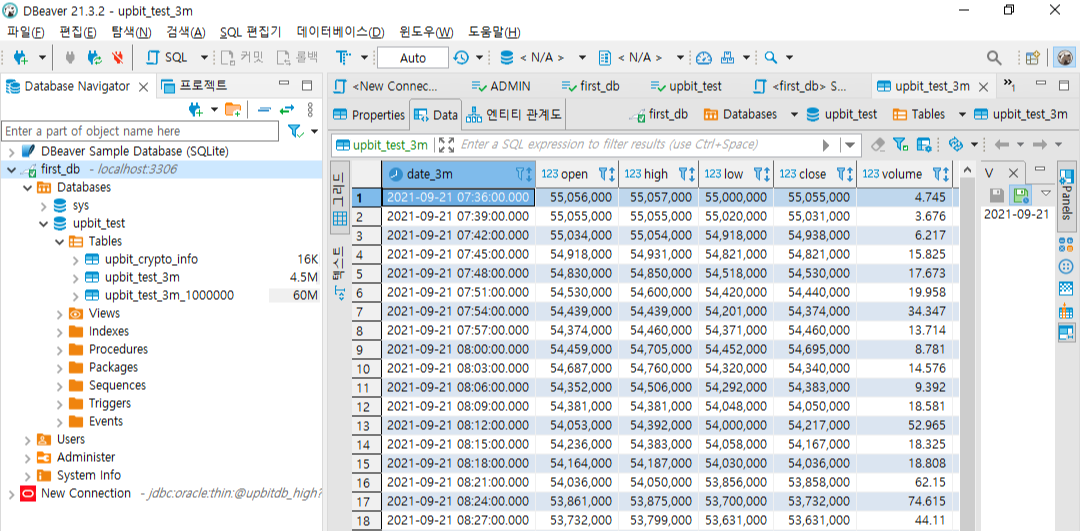Click the navigator create folder icon
Screen dimensions: 1080x531
[233, 110]
